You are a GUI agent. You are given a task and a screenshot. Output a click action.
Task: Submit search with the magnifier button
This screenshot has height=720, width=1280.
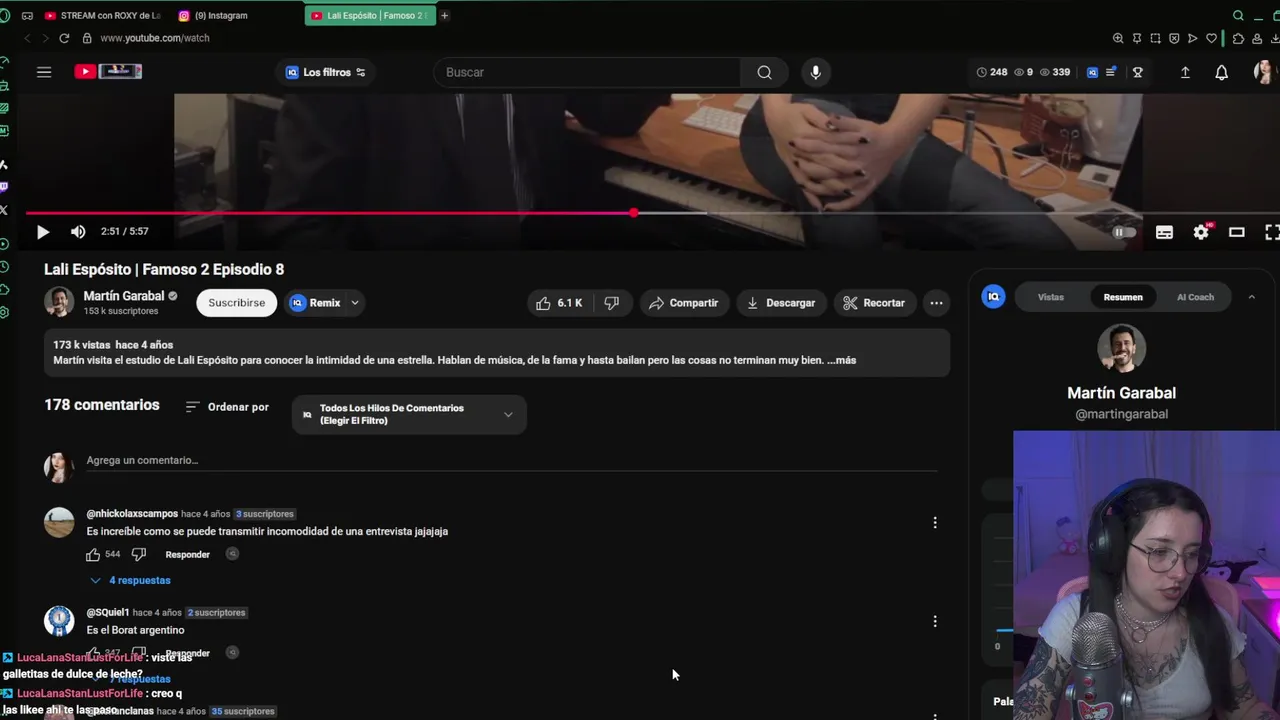pos(764,72)
